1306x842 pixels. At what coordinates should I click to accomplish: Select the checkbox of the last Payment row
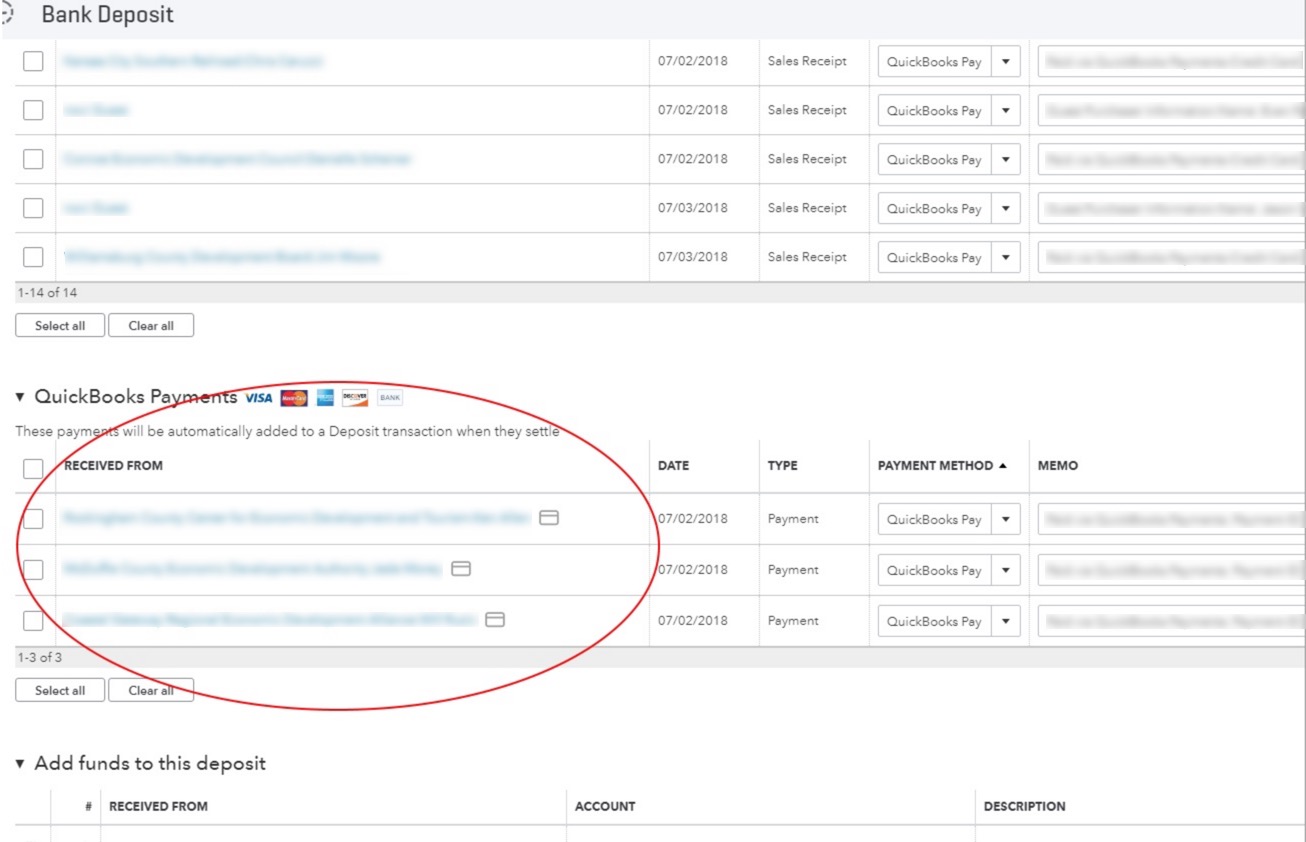[33, 621]
